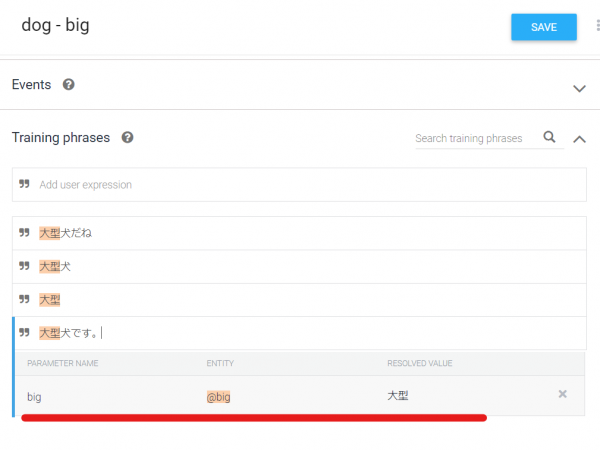Collapse the Training phrases section
The image size is (600, 450).
click(x=579, y=139)
